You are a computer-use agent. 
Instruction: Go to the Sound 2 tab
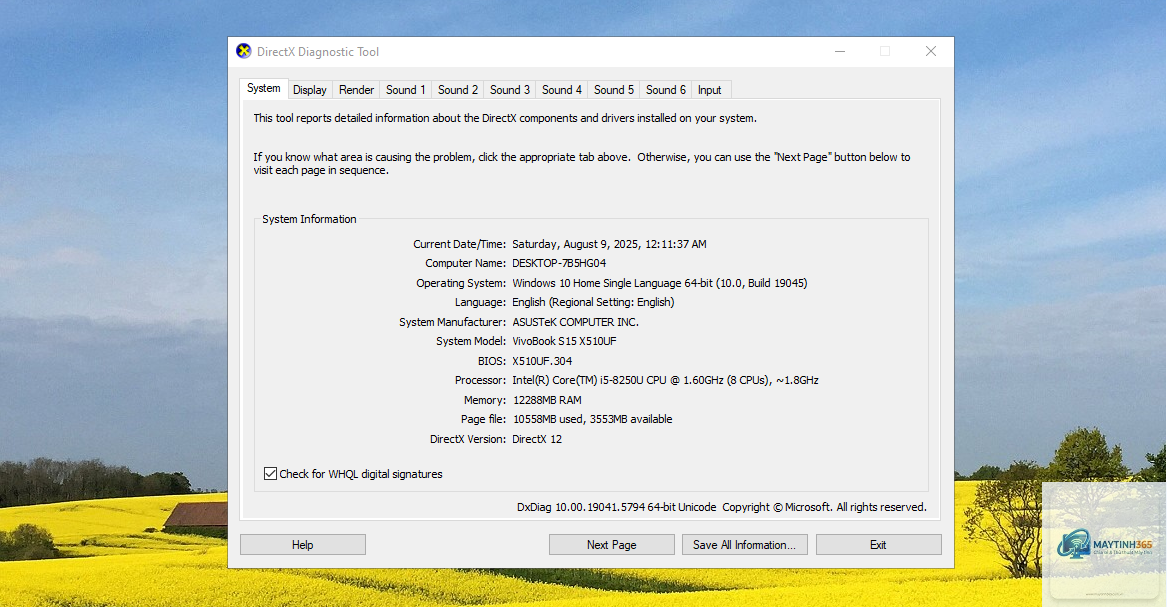coord(458,89)
